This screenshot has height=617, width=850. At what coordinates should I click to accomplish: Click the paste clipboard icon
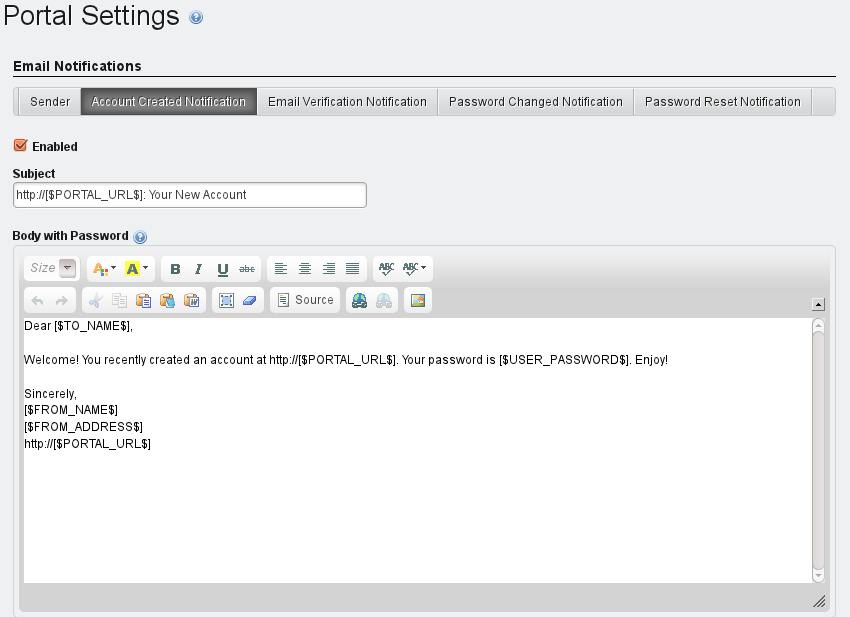pyautogui.click(x=143, y=300)
